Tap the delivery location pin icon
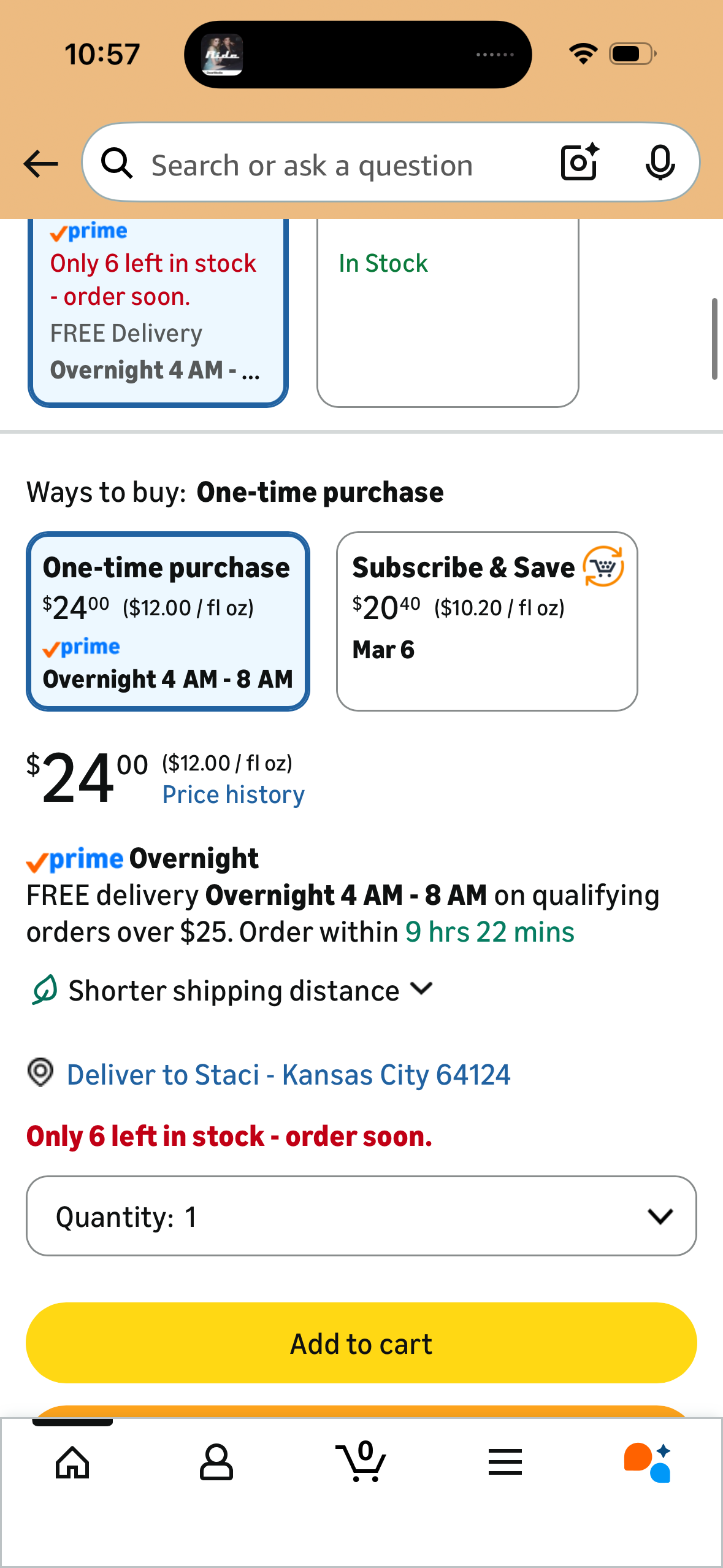The image size is (723, 1568). [x=41, y=1073]
